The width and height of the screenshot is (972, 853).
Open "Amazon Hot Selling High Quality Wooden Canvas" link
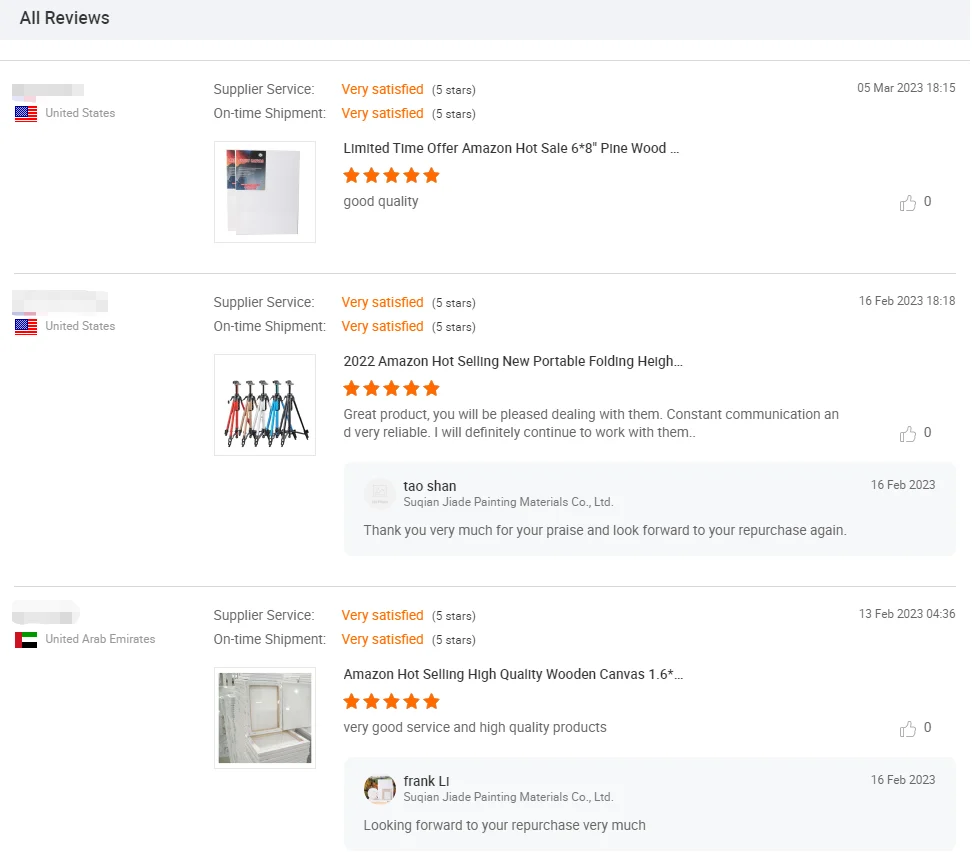click(x=513, y=675)
